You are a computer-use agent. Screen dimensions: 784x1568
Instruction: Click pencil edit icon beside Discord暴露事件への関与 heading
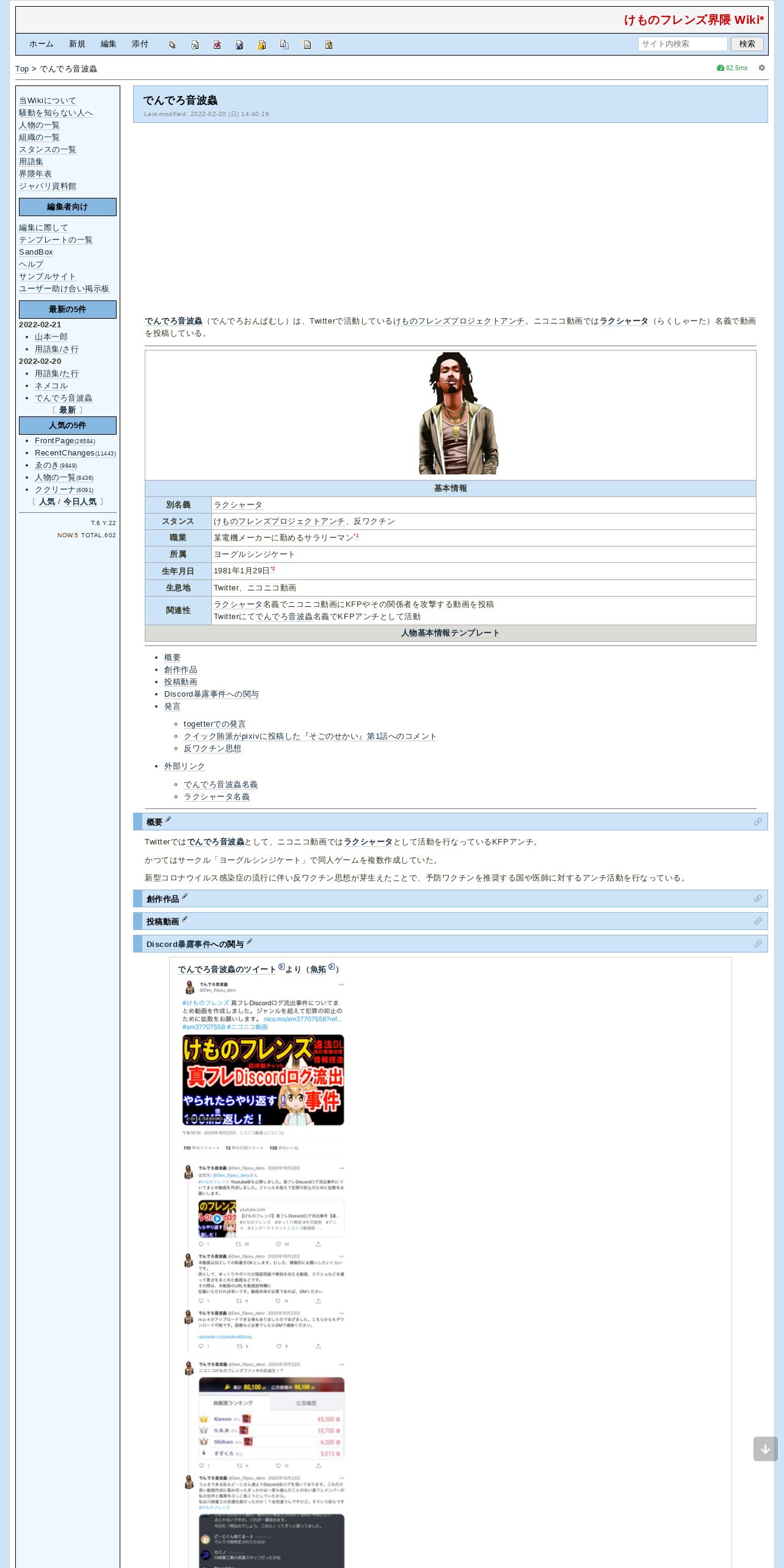coord(249,942)
